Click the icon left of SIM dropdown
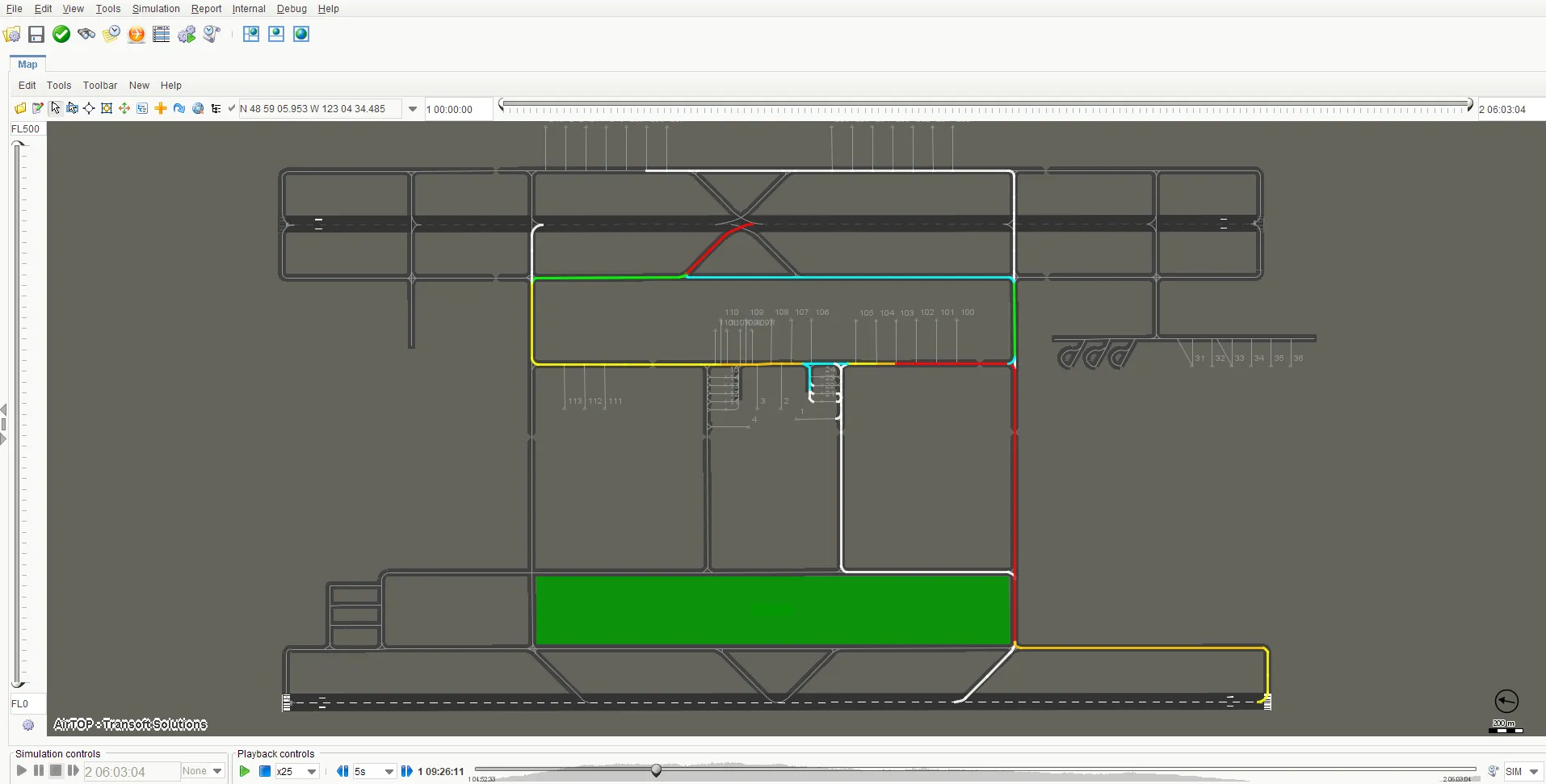 (1493, 772)
